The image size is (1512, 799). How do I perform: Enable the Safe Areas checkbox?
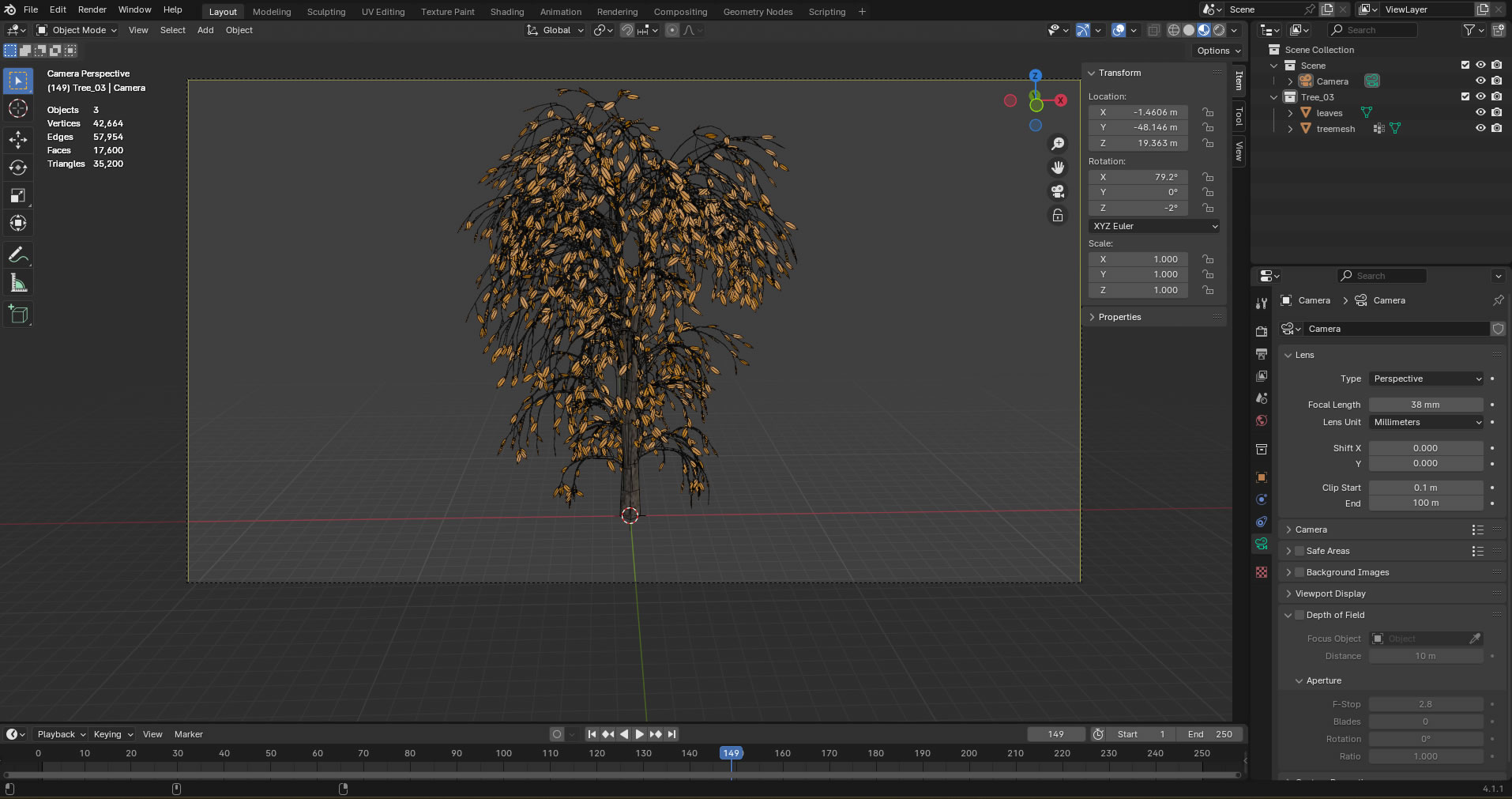pyautogui.click(x=1299, y=551)
